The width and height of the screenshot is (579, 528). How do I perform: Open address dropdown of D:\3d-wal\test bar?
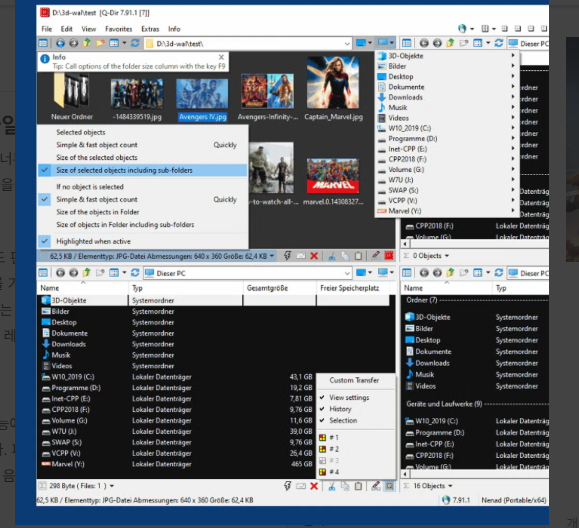[x=347, y=44]
